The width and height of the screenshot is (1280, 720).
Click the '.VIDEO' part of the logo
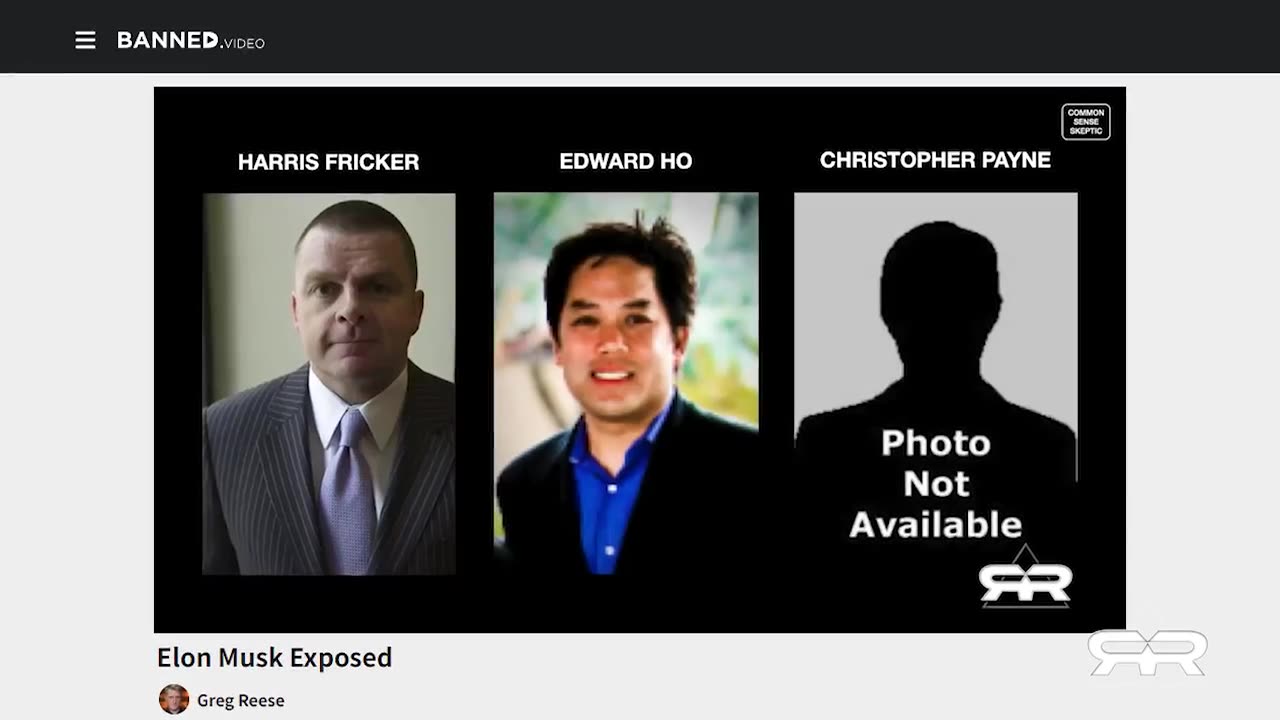(x=243, y=43)
